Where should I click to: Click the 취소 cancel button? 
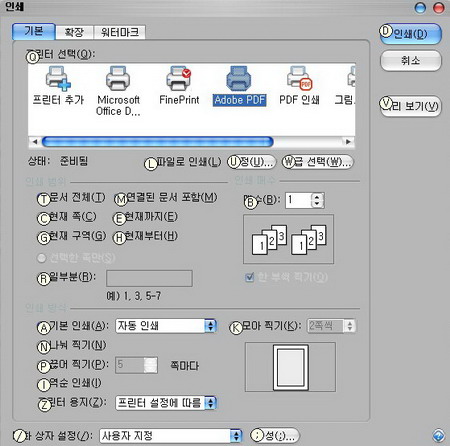[411, 61]
